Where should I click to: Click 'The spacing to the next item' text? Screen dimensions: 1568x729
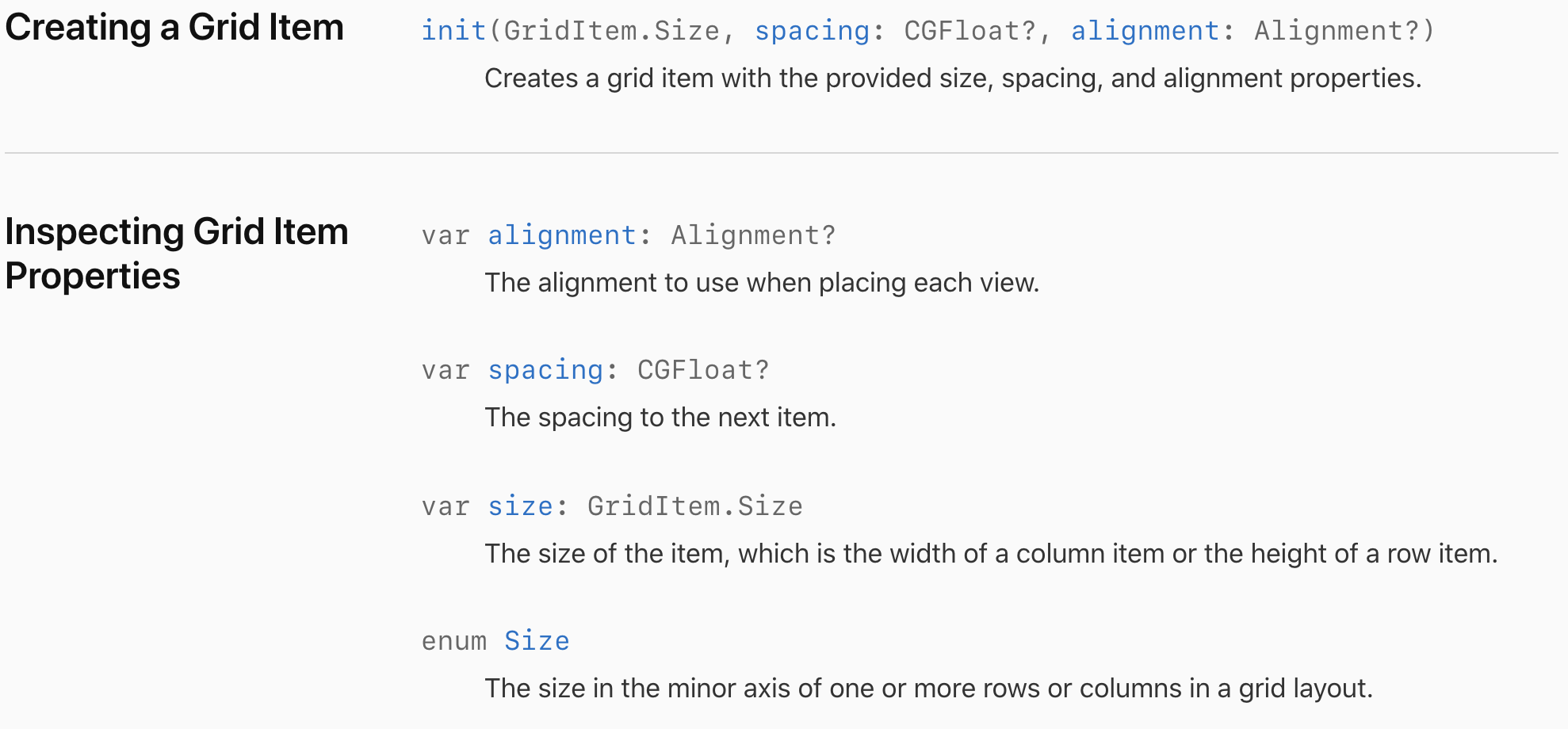pos(660,418)
